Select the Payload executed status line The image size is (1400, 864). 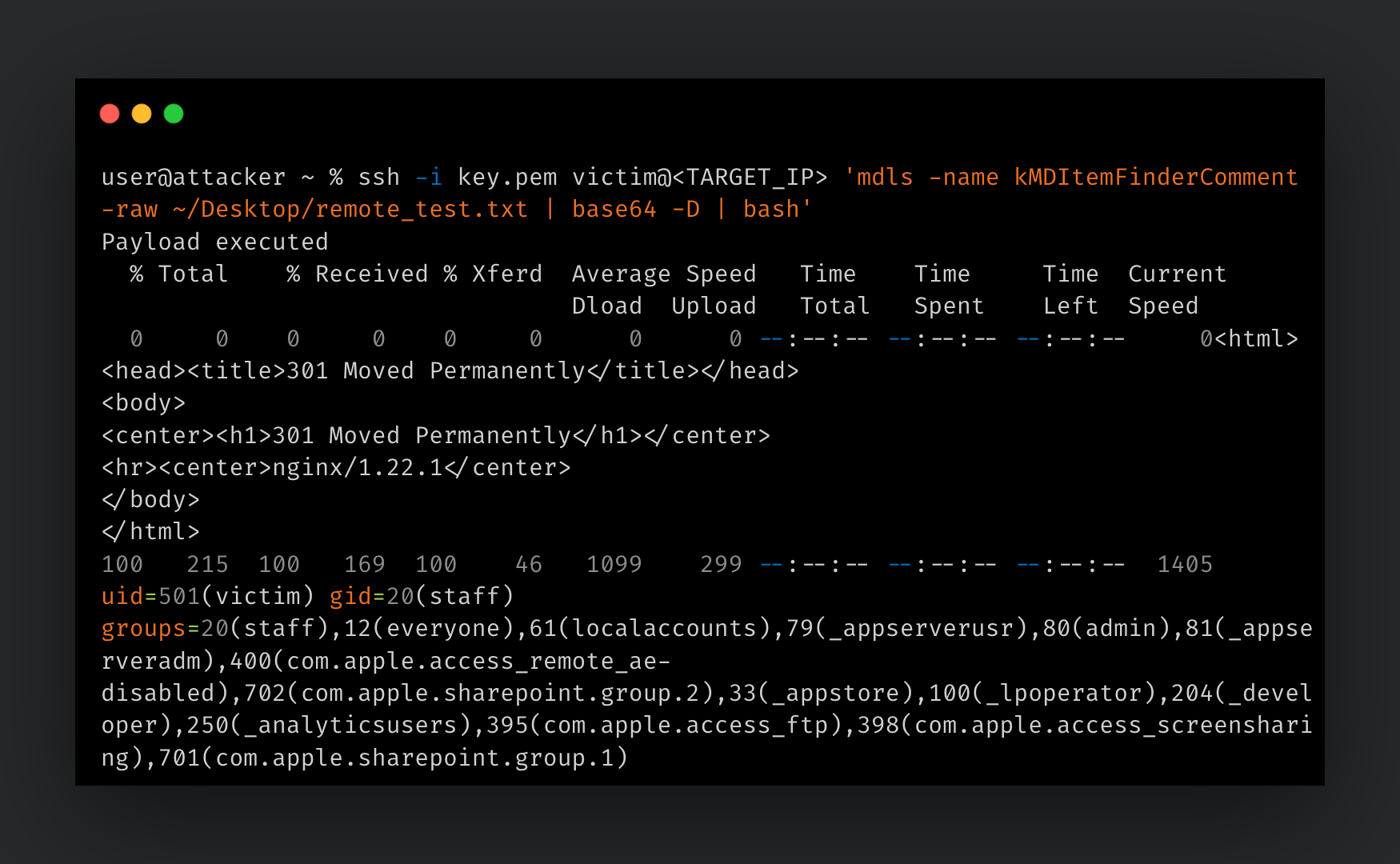click(x=214, y=242)
